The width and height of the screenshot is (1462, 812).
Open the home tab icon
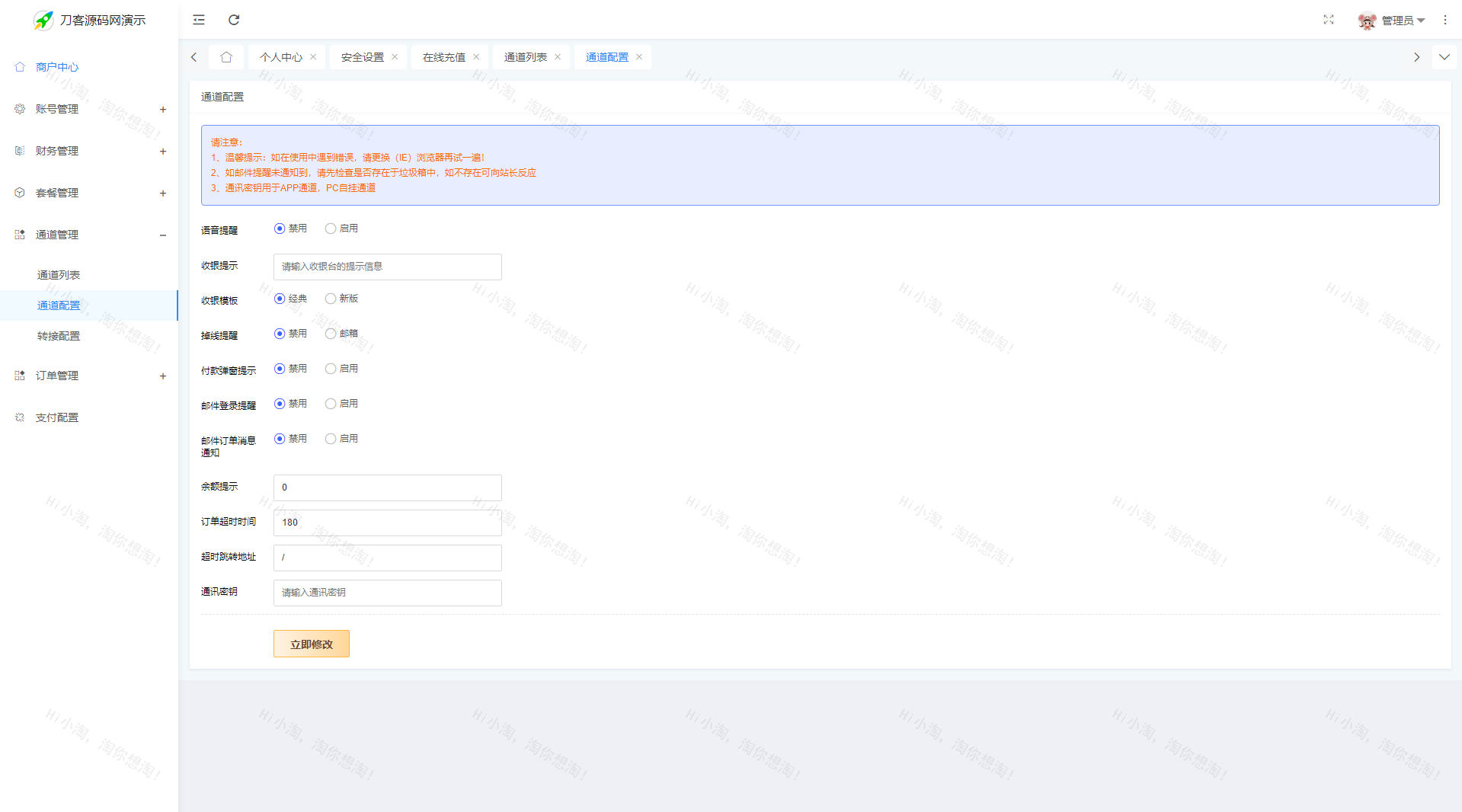pos(226,57)
